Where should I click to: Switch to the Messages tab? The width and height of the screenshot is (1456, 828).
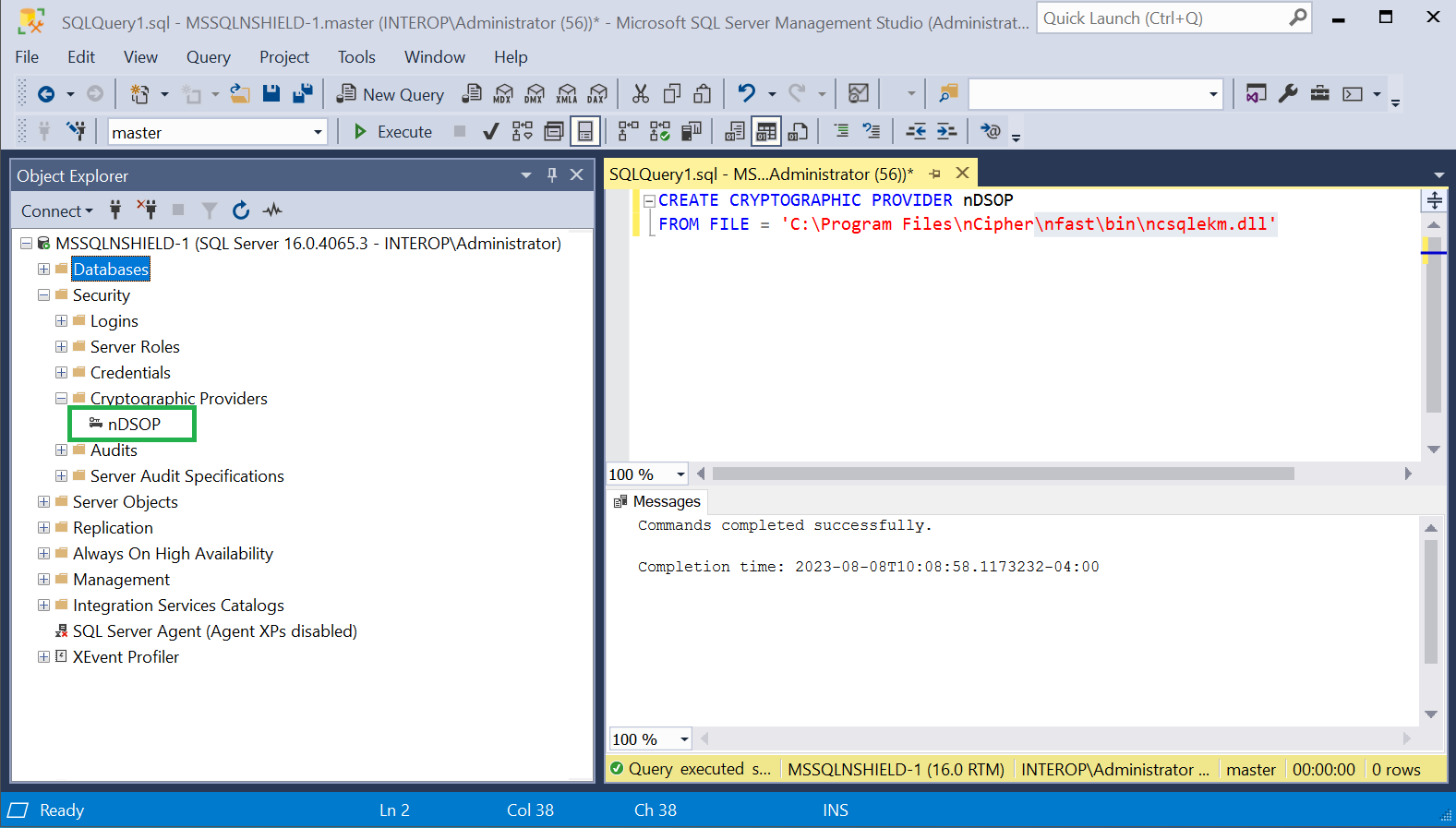(658, 501)
